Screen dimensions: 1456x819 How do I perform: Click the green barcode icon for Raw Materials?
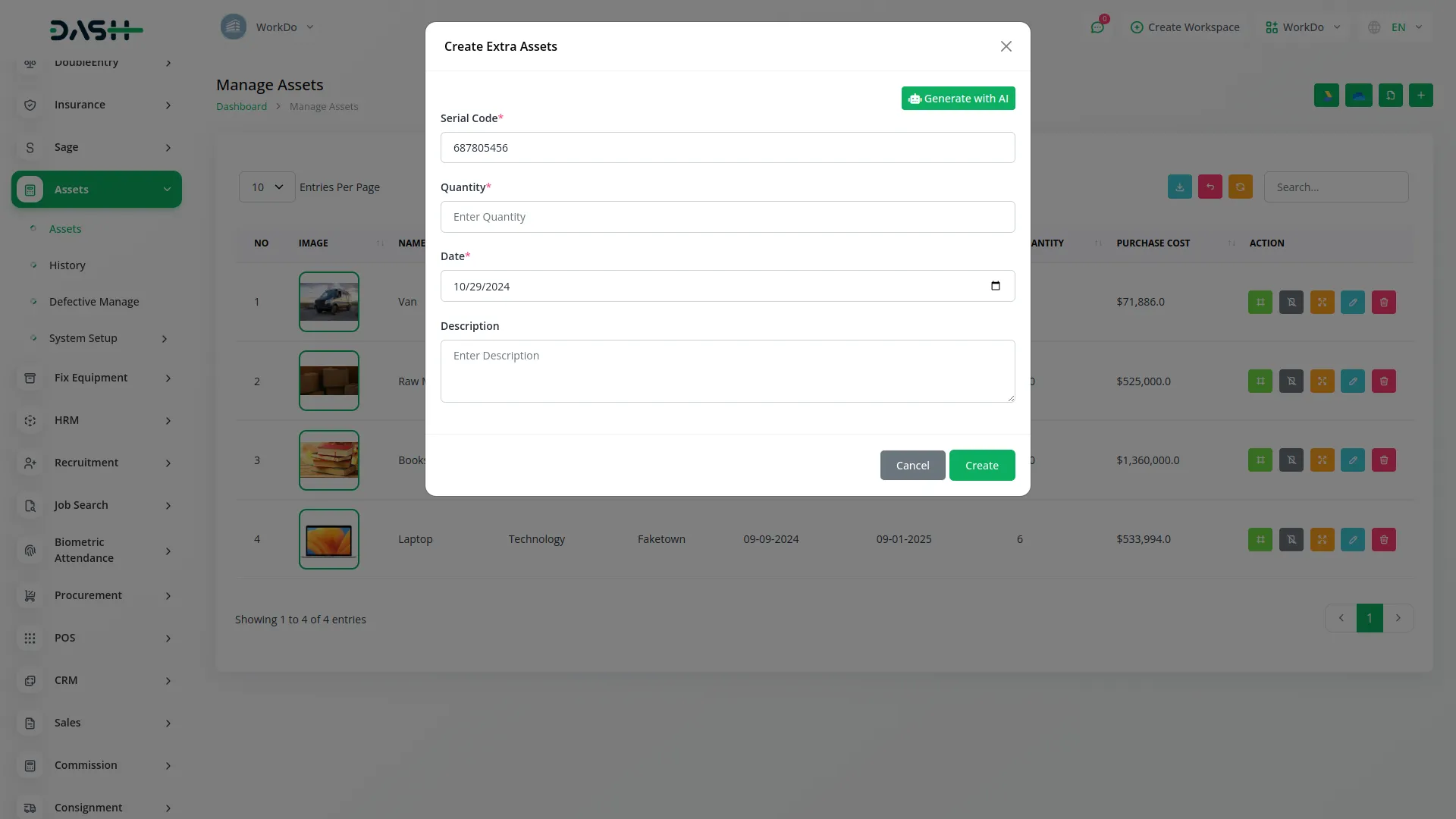pos(1260,381)
